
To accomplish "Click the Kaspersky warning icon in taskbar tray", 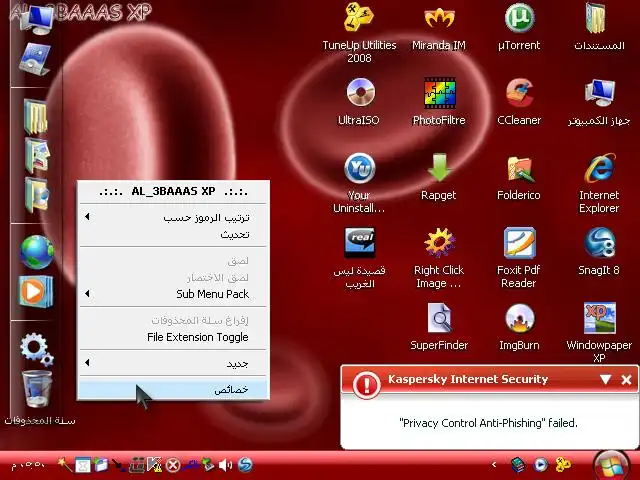I will 154,464.
